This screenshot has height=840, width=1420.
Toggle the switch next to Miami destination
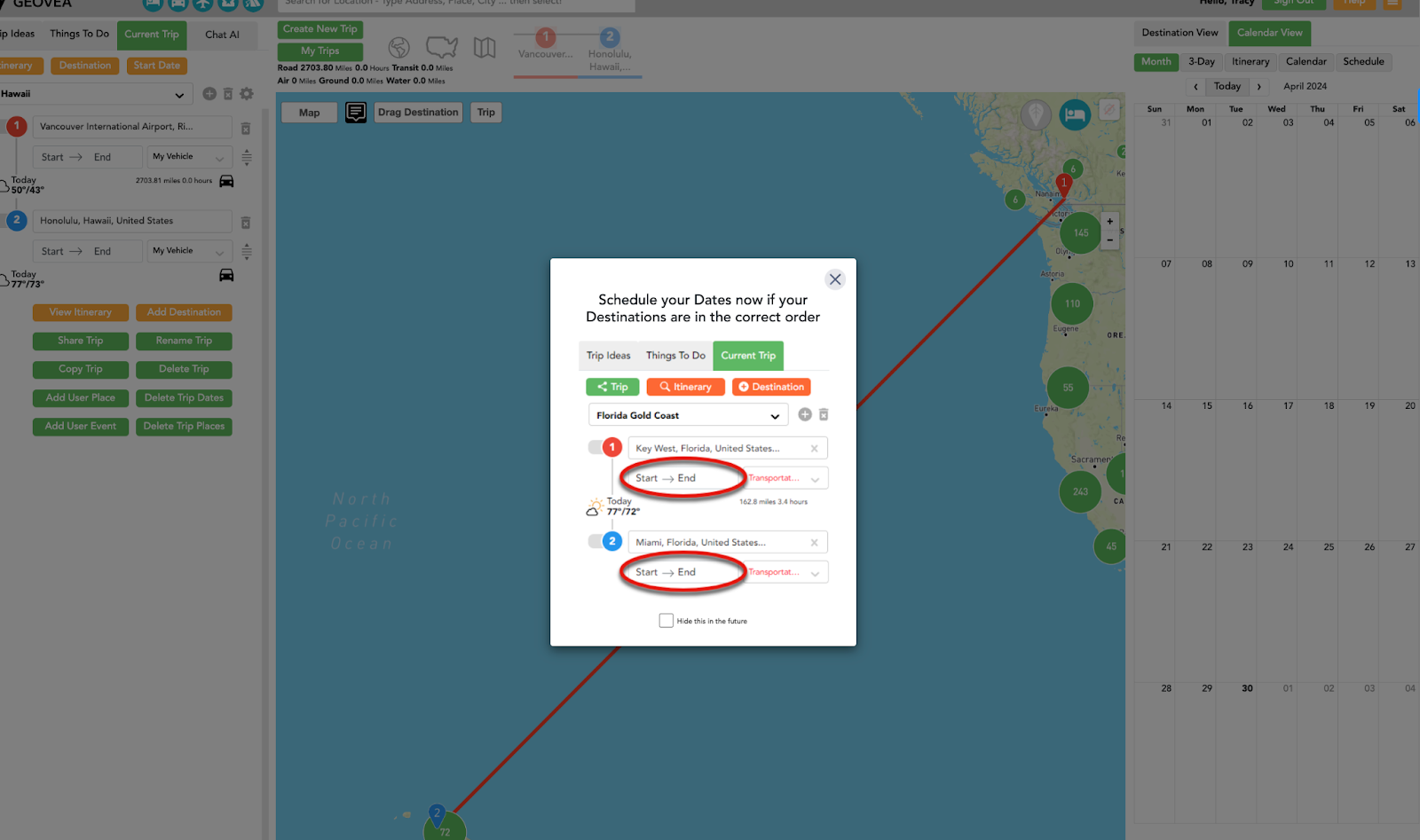pos(597,541)
